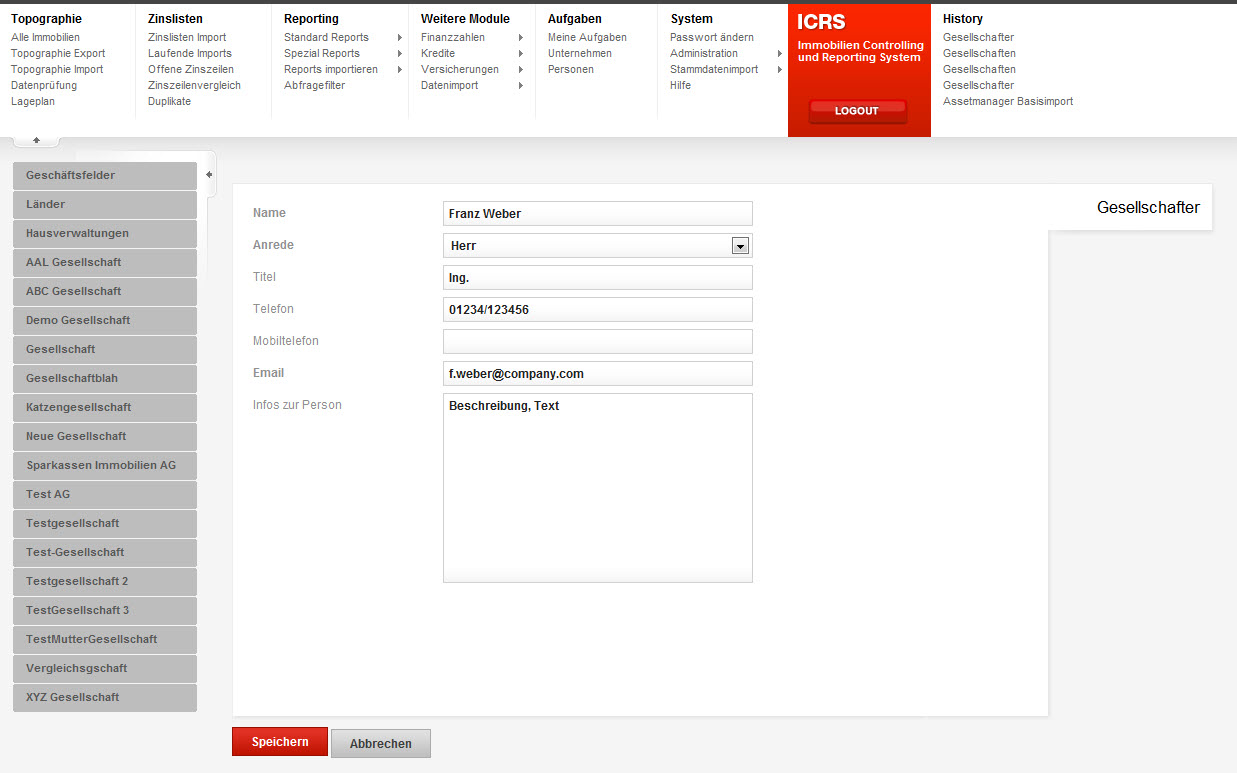The width and height of the screenshot is (1237, 773).
Task: Open Meine Aufgaben
Action: pos(587,37)
